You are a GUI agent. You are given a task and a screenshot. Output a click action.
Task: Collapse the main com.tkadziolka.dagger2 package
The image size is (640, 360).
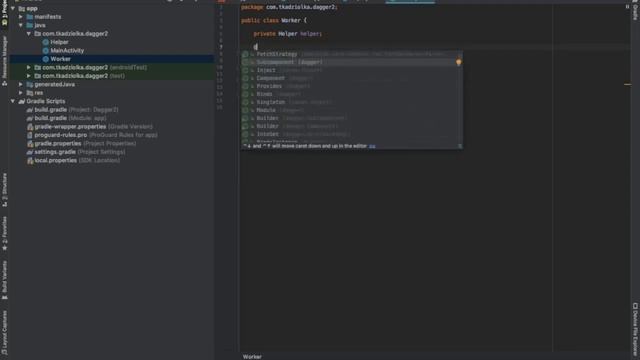(29, 33)
